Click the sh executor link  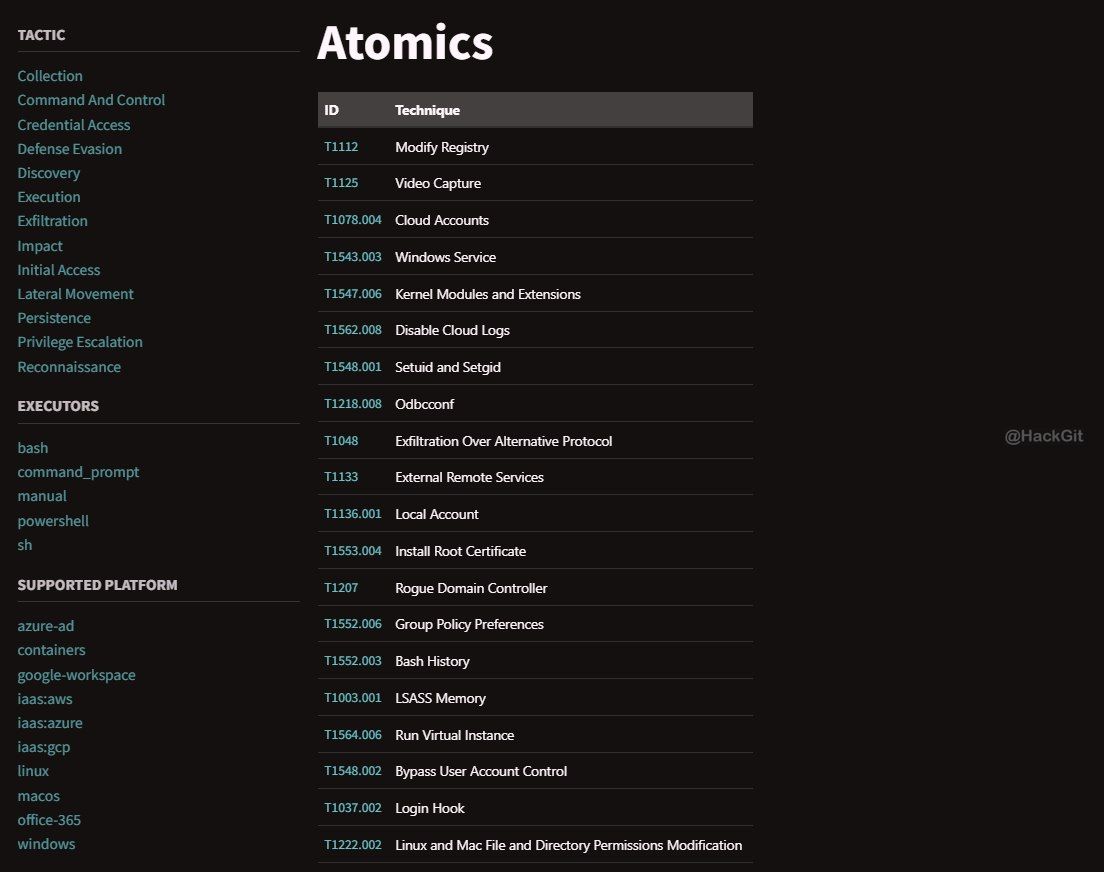click(x=25, y=545)
